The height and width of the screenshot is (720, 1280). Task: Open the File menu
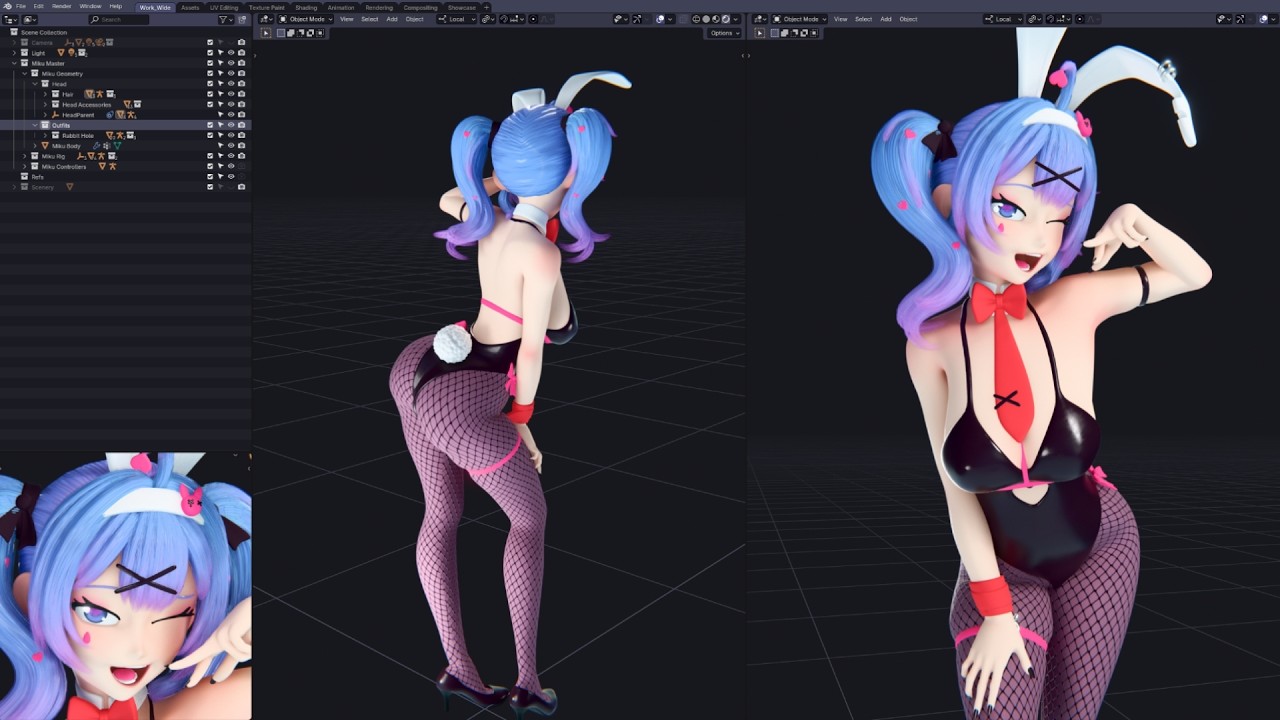(x=21, y=6)
